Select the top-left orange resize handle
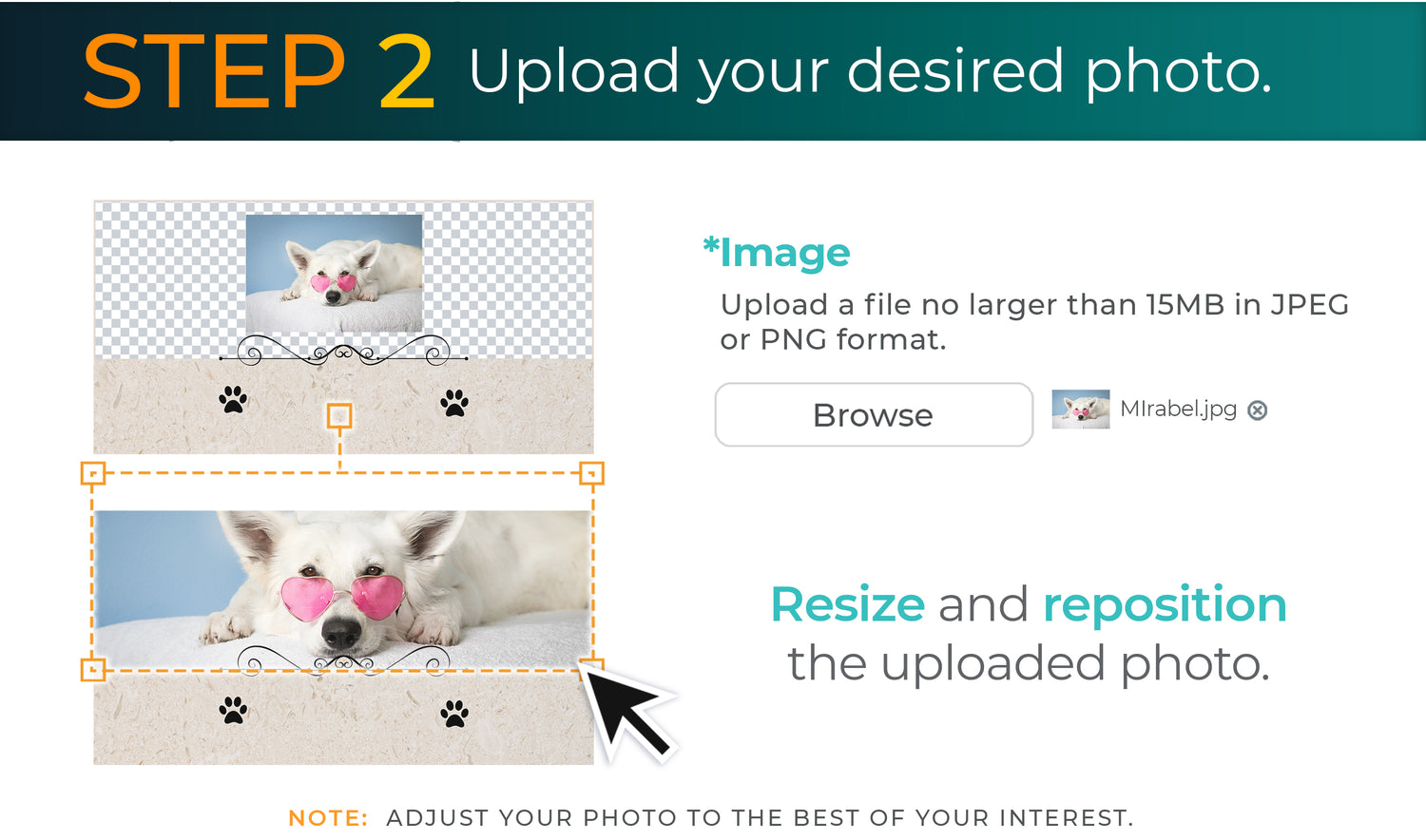This screenshot has height=840, width=1426. (x=92, y=472)
